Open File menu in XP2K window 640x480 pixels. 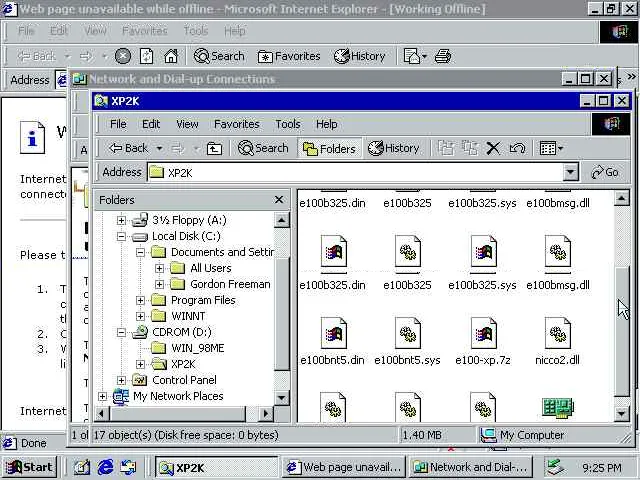118,124
